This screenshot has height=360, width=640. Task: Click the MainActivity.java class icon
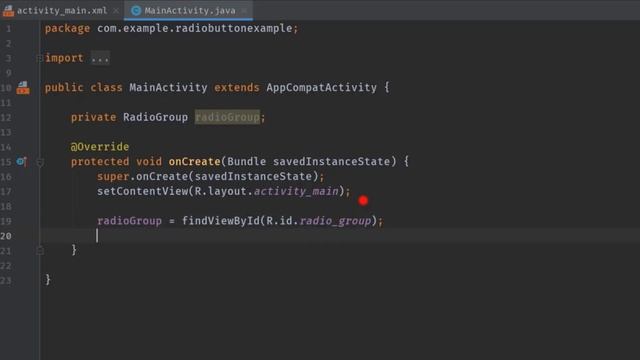(136, 11)
